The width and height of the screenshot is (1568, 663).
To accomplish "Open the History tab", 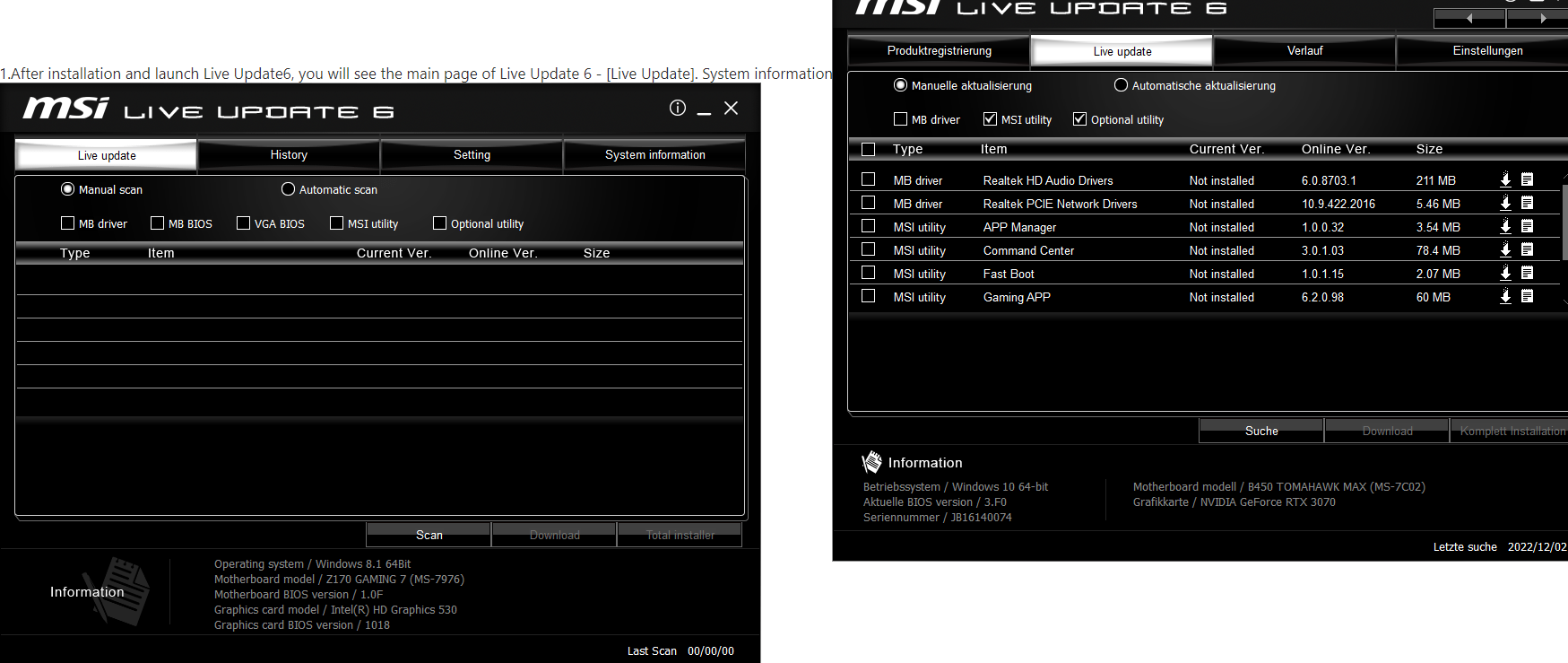I will coord(289,155).
